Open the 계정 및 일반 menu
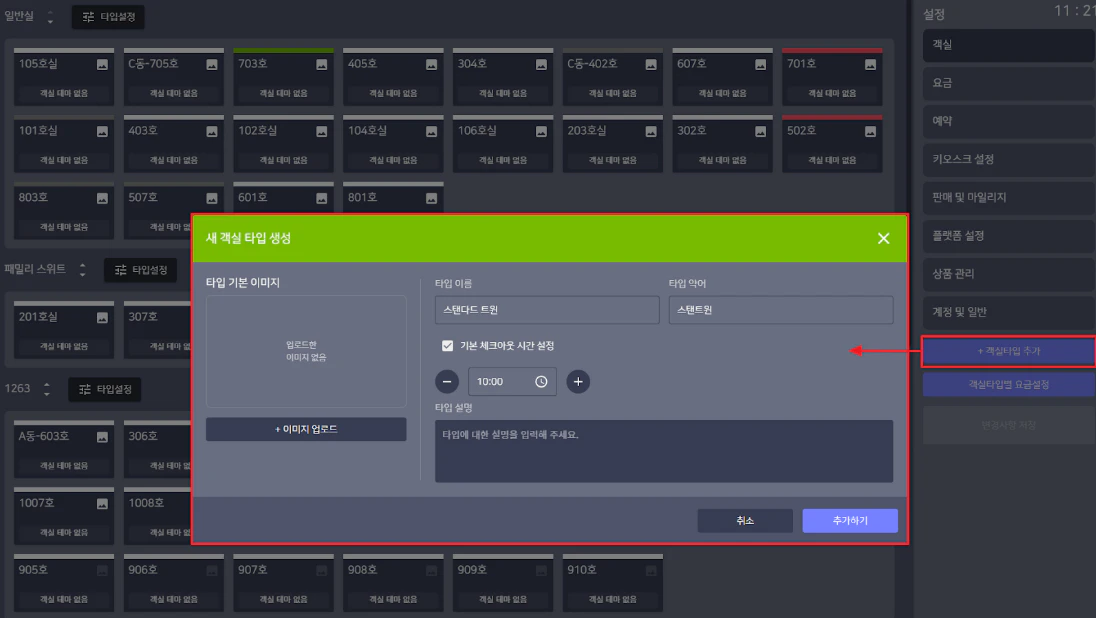 1009,312
